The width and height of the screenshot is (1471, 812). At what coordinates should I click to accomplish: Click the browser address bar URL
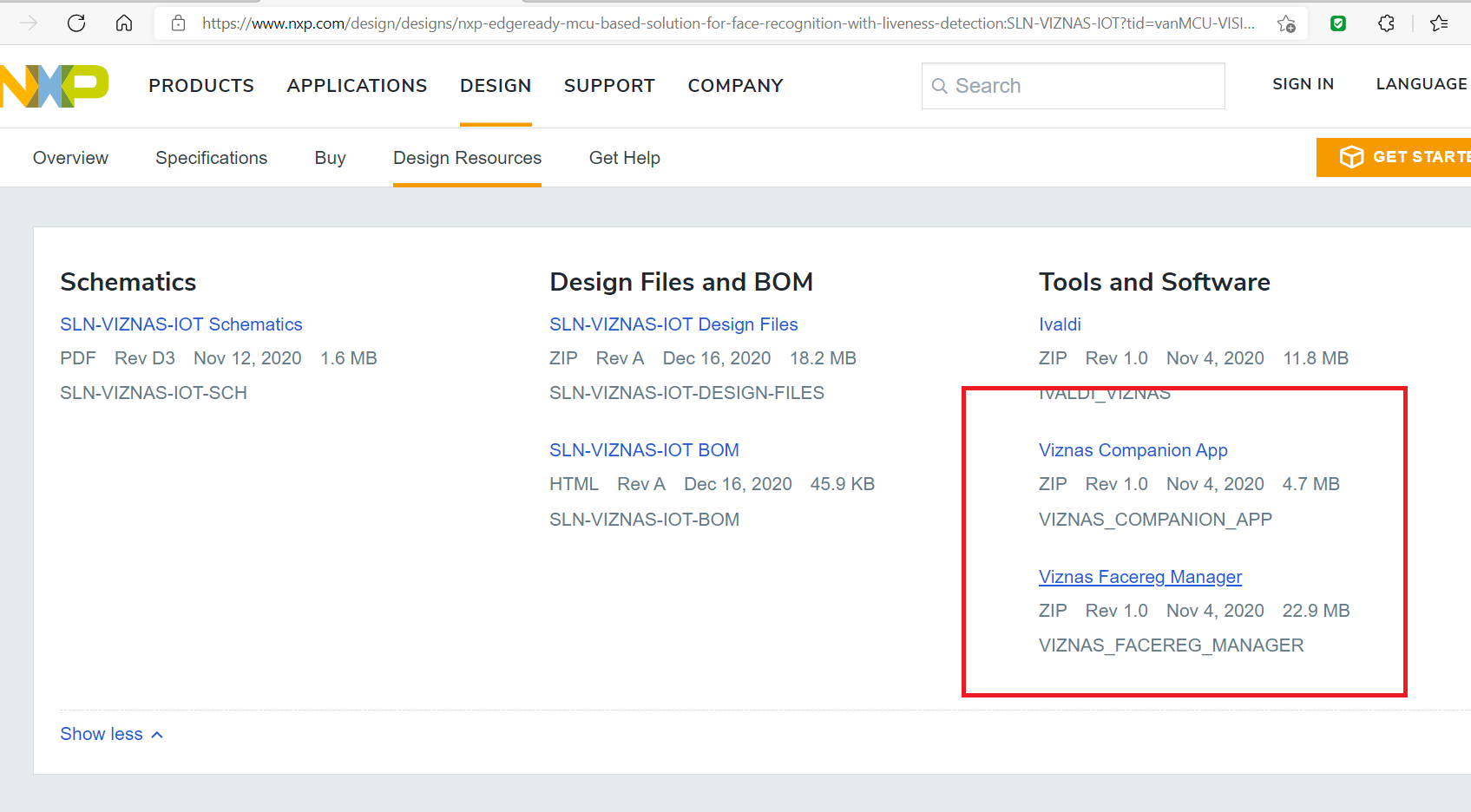click(728, 23)
